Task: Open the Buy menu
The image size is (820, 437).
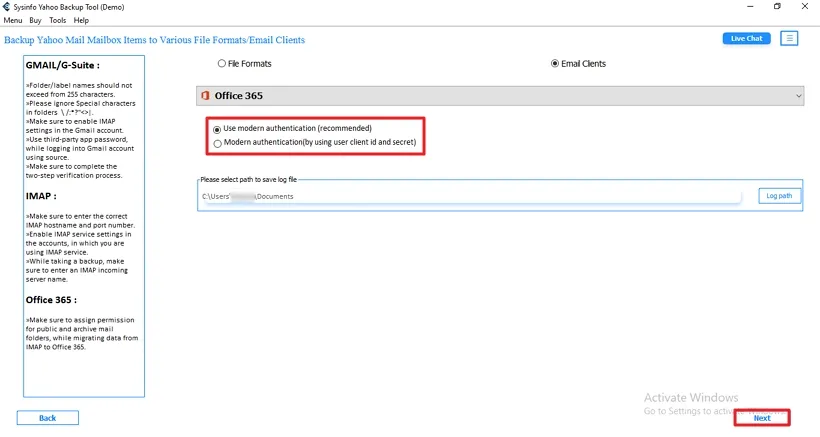Action: click(35, 20)
